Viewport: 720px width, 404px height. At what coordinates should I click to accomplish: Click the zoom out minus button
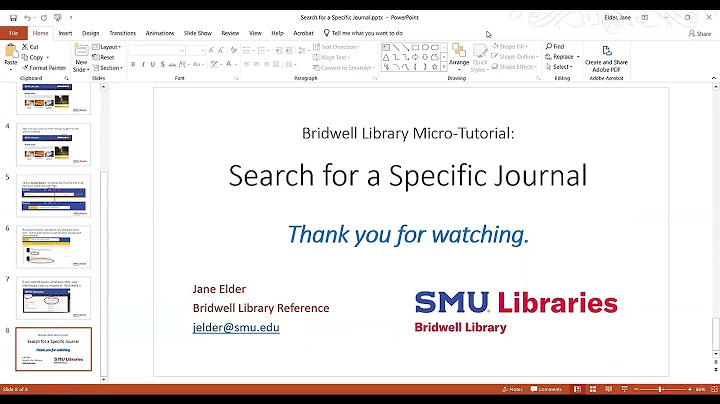point(636,389)
